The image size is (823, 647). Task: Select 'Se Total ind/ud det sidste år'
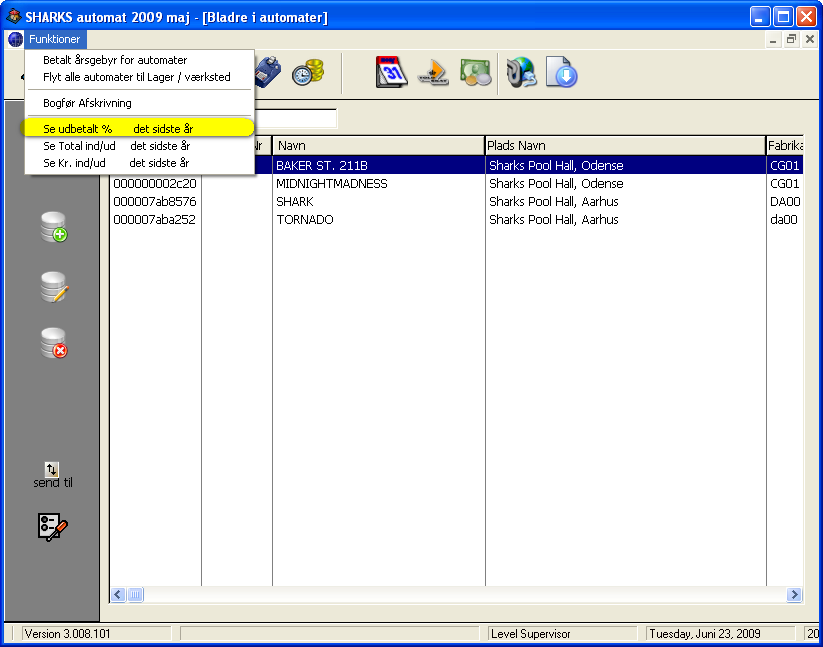click(116, 145)
